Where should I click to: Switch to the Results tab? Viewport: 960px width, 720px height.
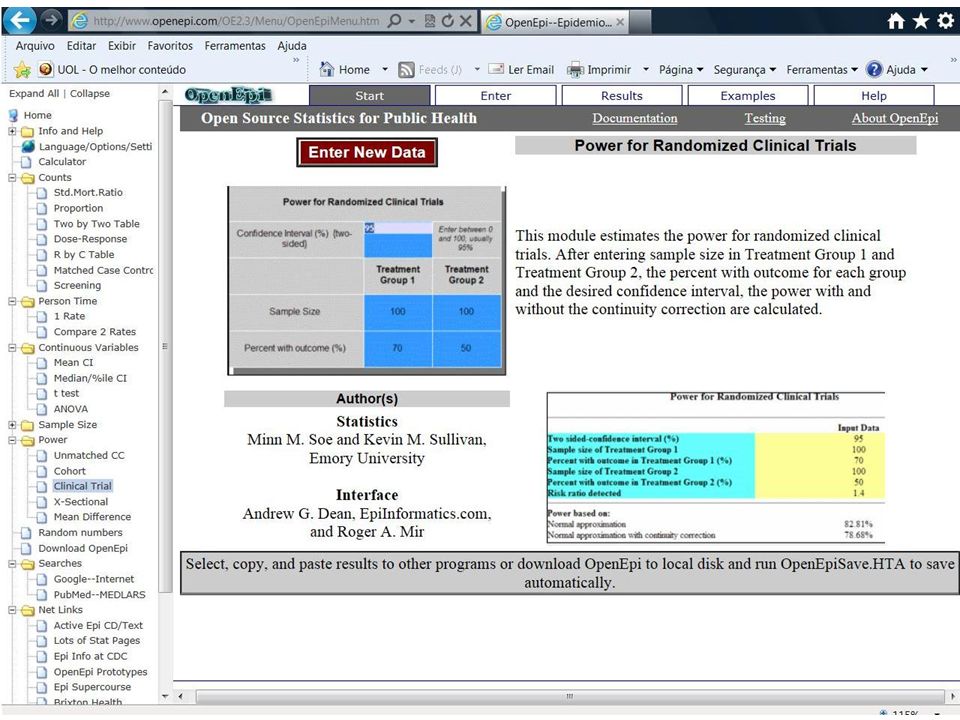click(621, 96)
